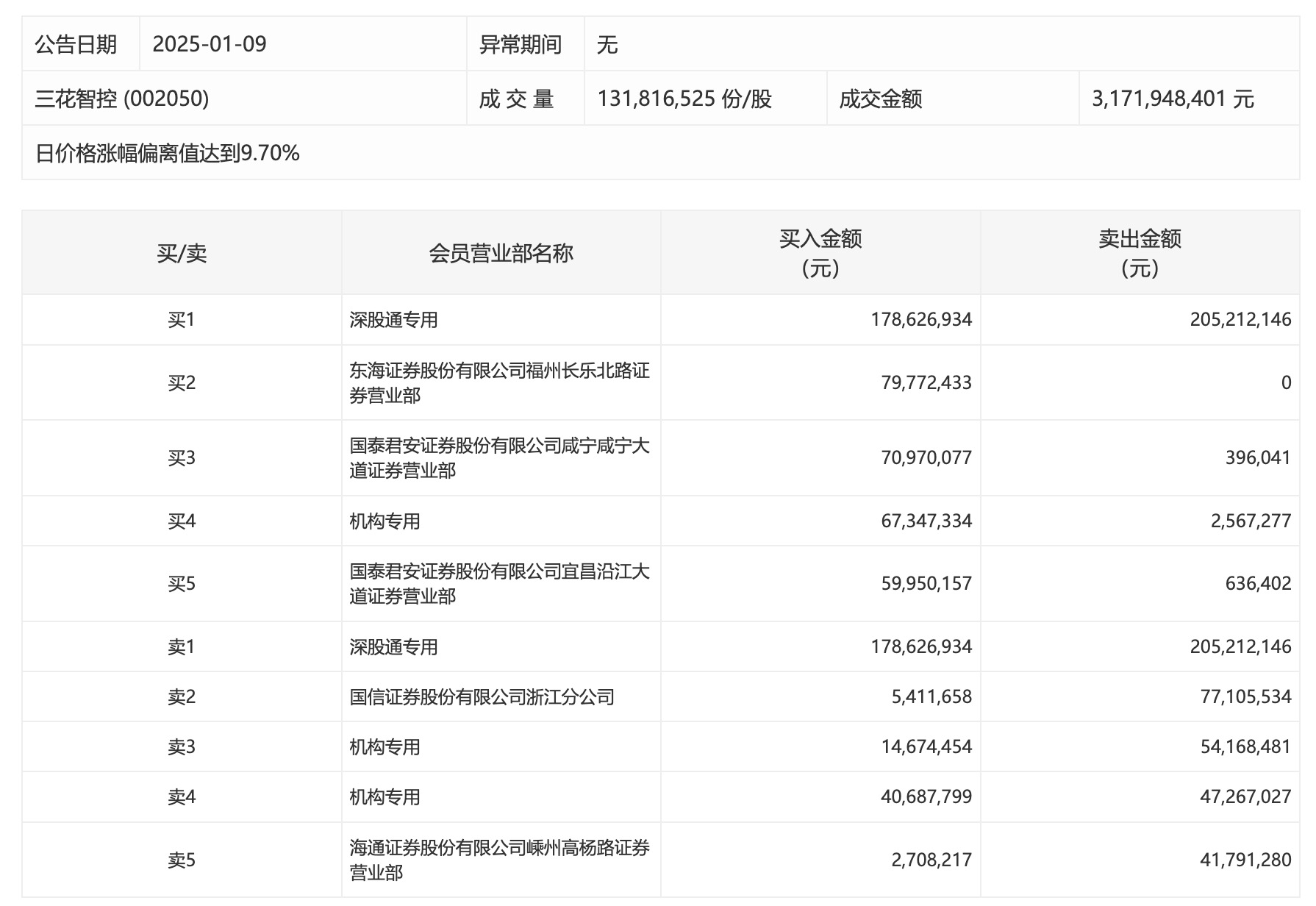Click the 卖出金额 (元) column header
This screenshot has width=1316, height=906.
coord(1140,253)
